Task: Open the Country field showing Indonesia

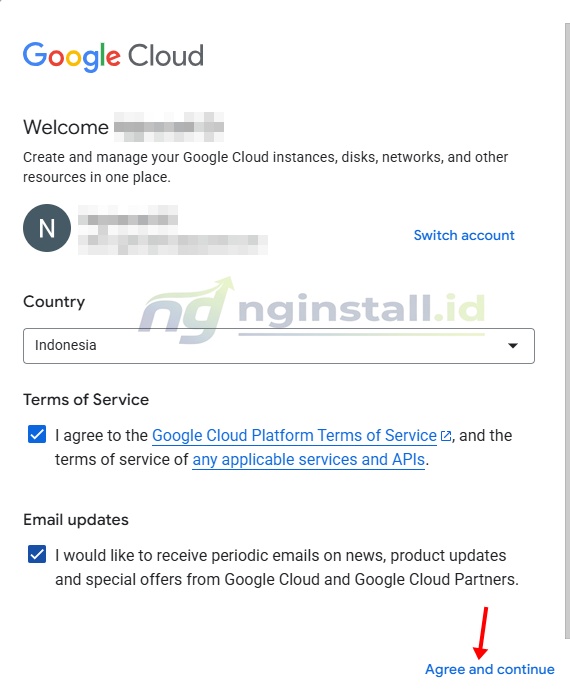Action: [279, 346]
